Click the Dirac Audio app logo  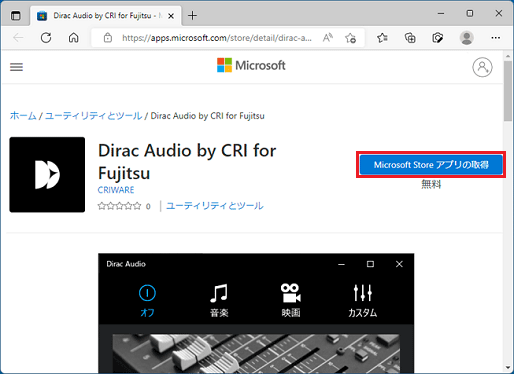tap(47, 175)
